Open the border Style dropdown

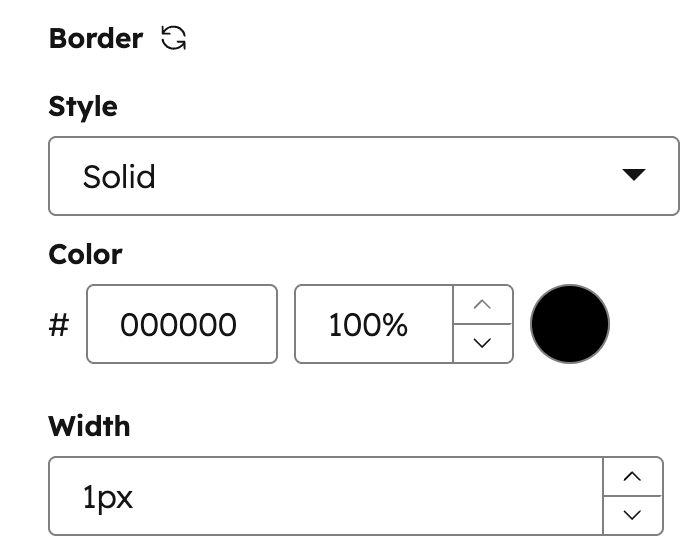click(363, 176)
